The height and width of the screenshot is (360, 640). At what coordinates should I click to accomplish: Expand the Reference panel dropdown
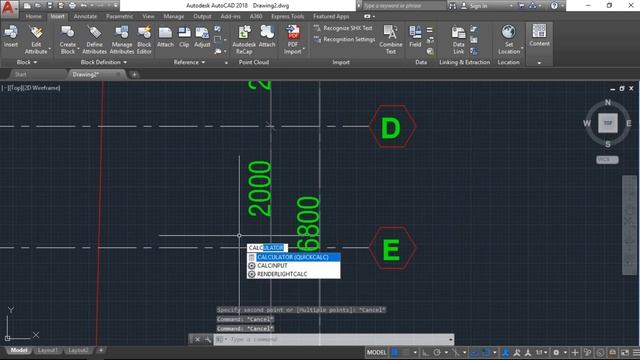(x=189, y=62)
